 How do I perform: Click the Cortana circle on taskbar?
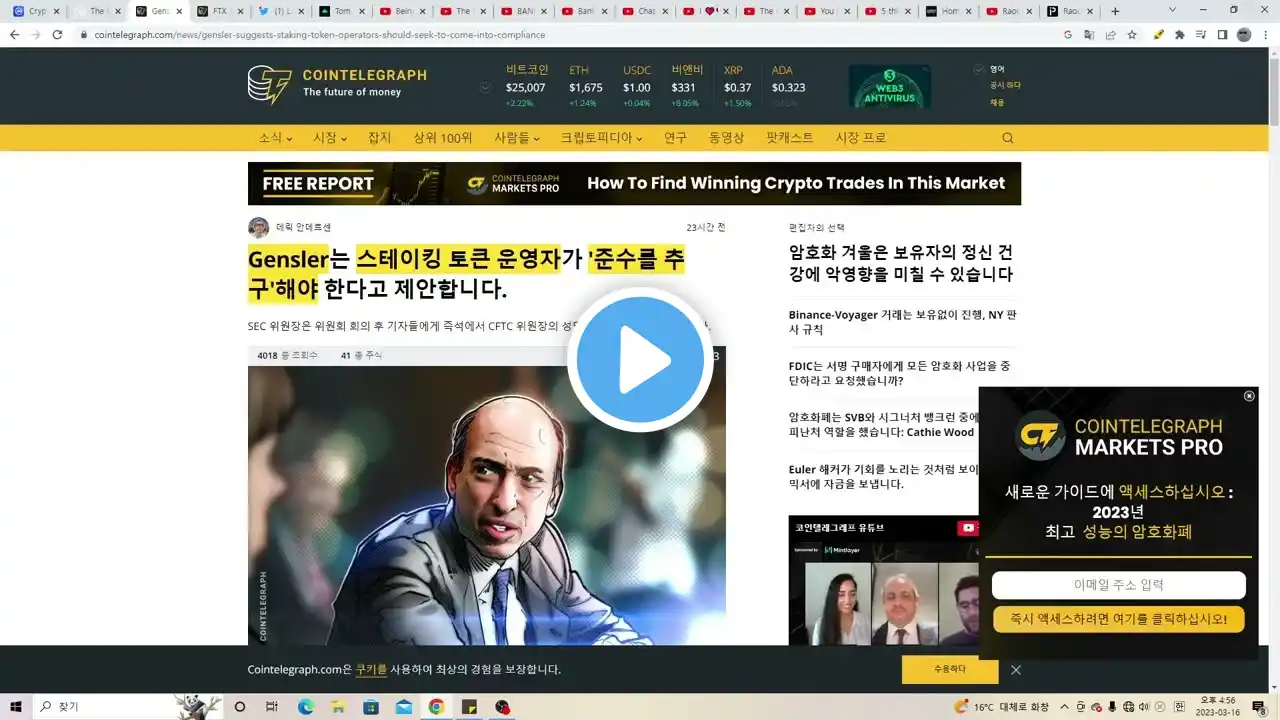click(239, 706)
